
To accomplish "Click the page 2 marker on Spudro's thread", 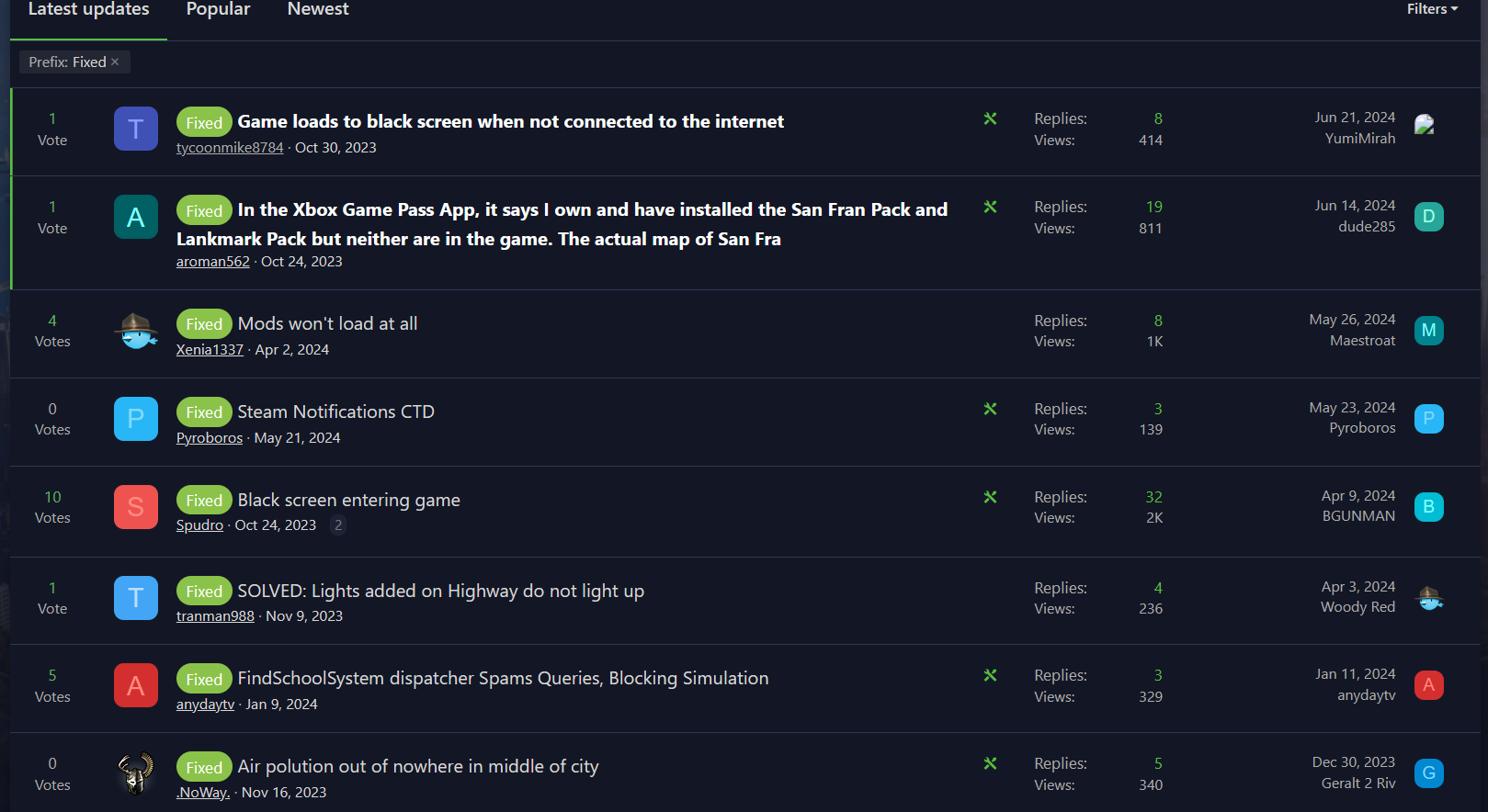I will click(x=338, y=524).
